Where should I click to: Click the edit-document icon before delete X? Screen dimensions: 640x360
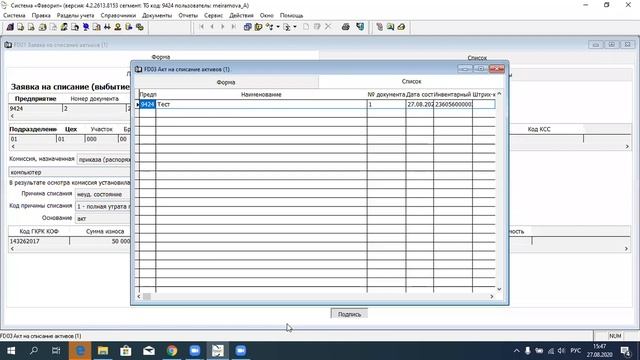(x=317, y=27)
